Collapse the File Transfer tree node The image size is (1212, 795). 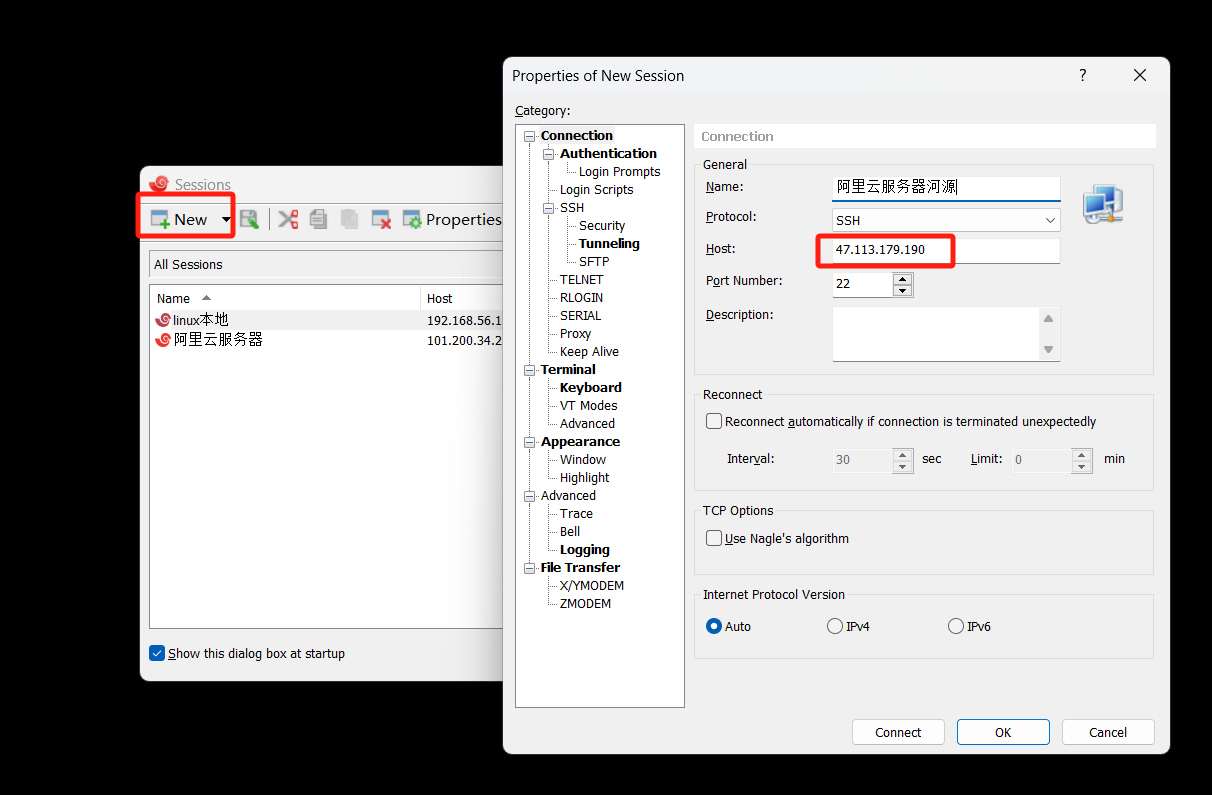pos(530,568)
